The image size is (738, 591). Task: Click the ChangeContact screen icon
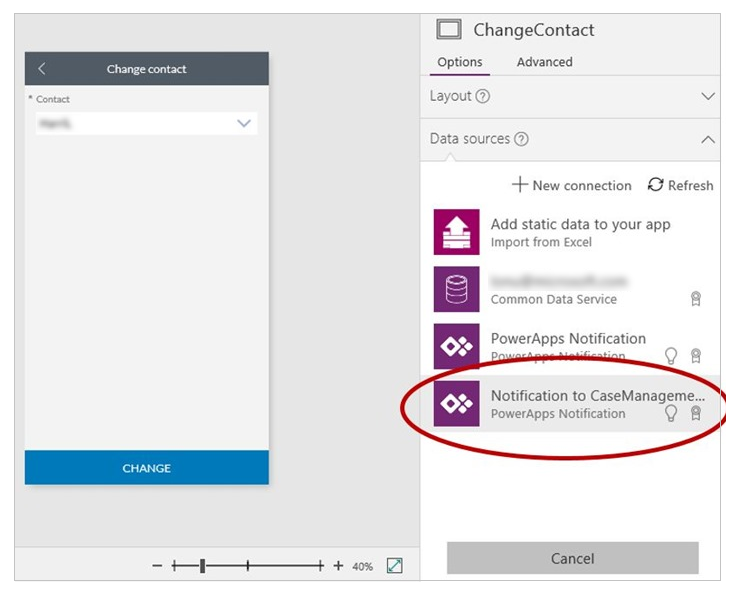click(x=449, y=29)
